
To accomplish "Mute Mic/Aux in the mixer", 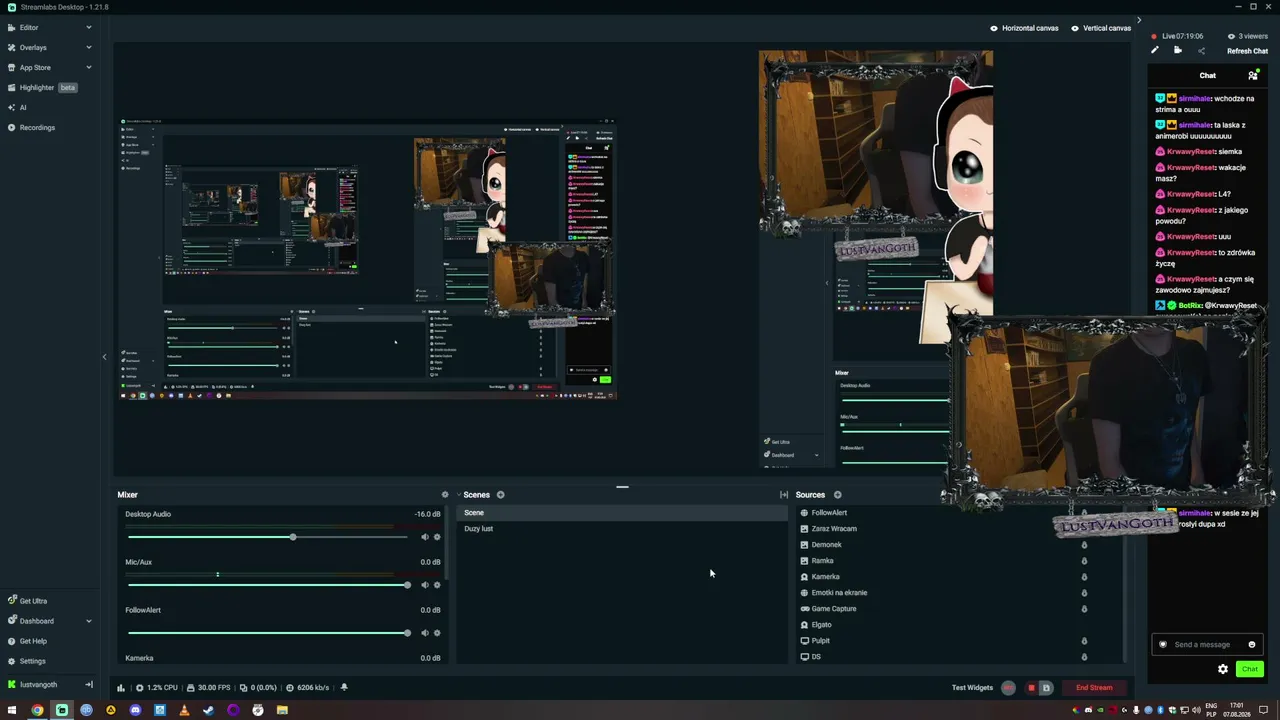I will (425, 585).
